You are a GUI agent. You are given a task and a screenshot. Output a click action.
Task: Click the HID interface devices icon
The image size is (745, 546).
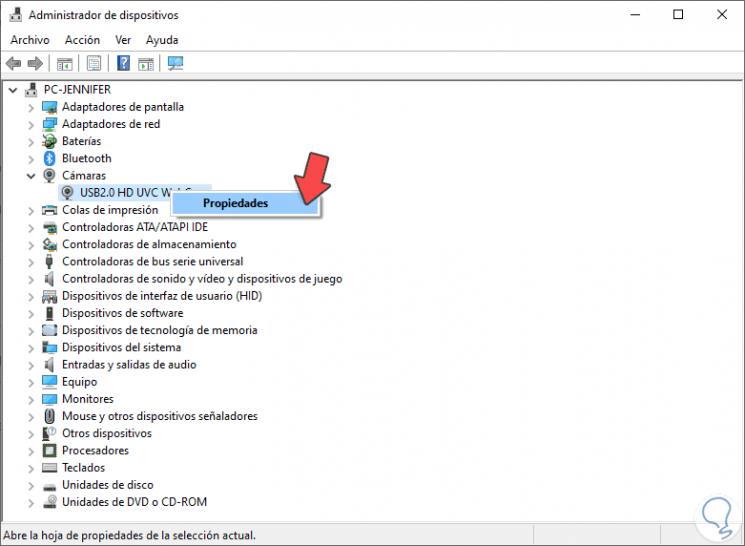[x=49, y=296]
